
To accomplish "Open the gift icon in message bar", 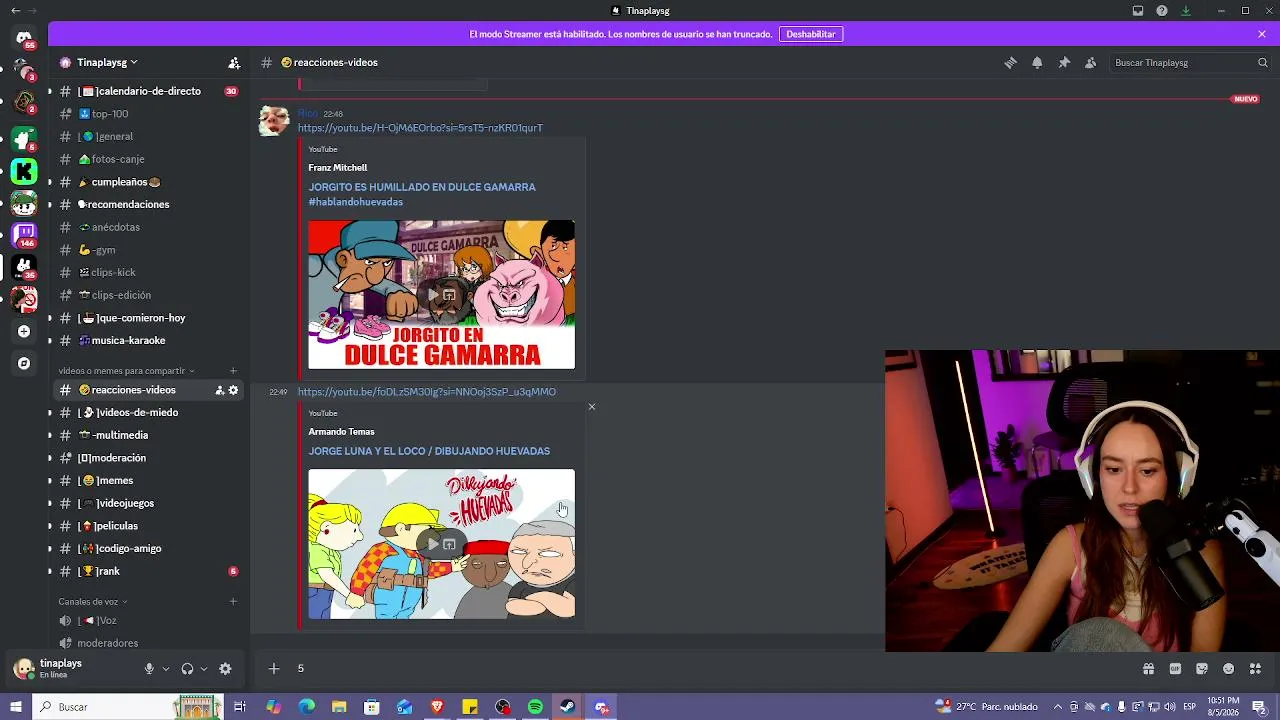I will [x=1148, y=669].
